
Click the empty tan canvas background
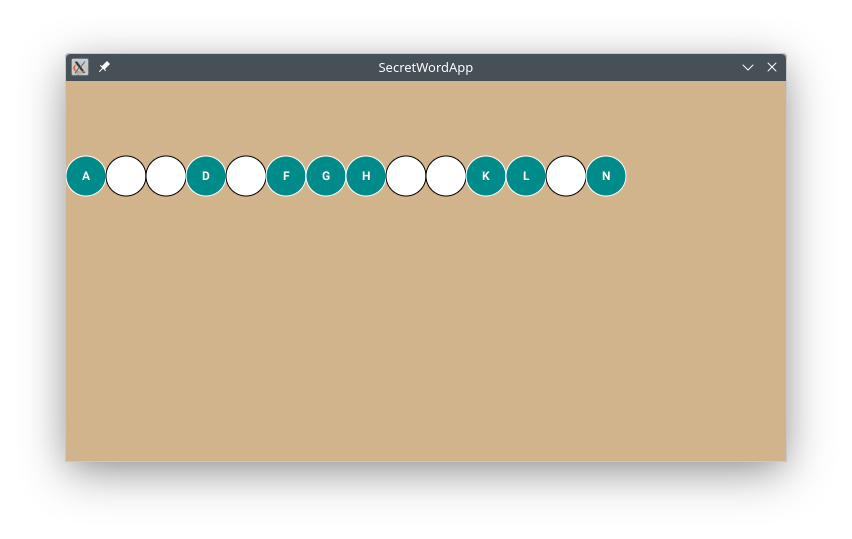pos(425,330)
